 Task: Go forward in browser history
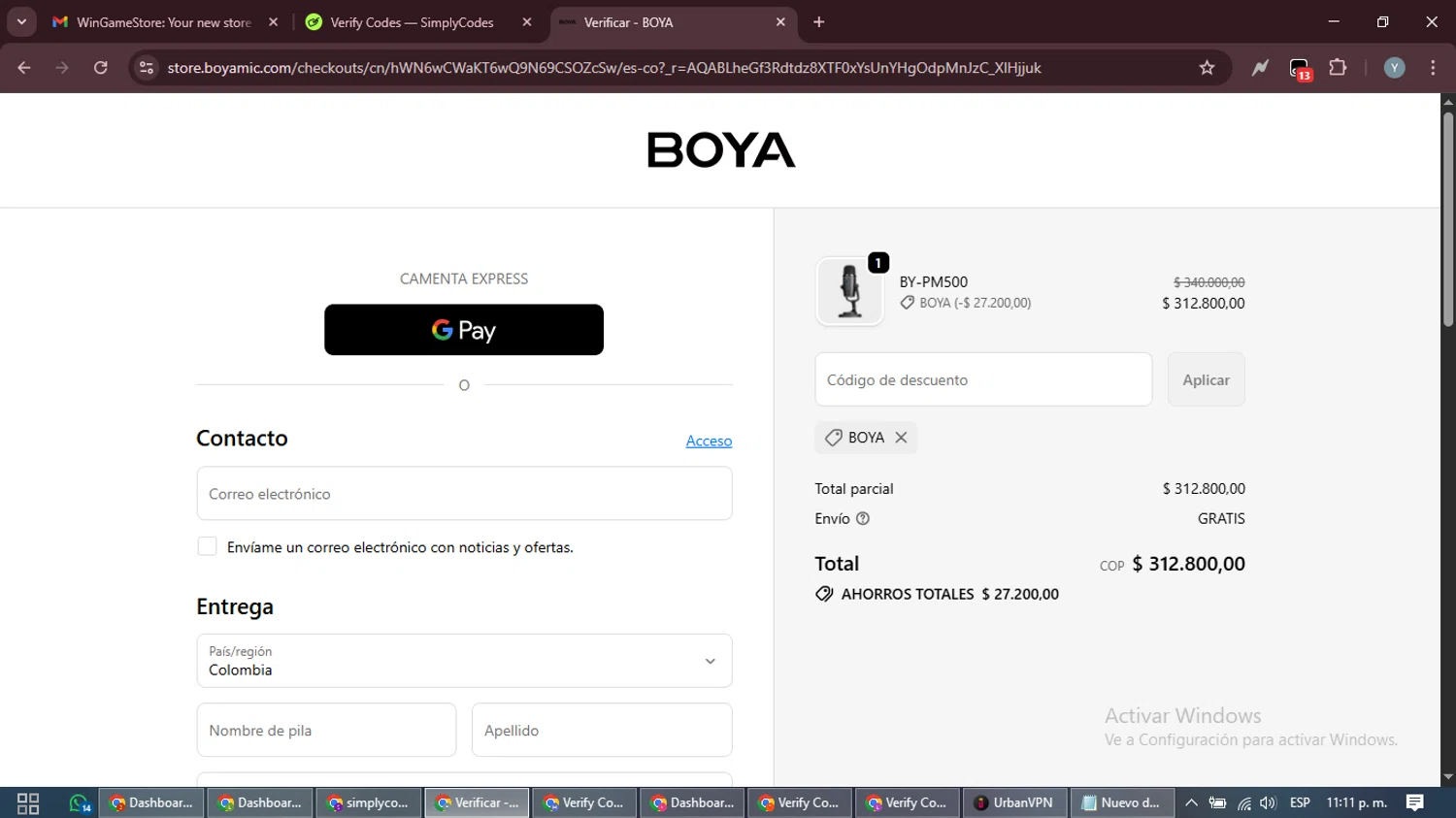coord(62,68)
